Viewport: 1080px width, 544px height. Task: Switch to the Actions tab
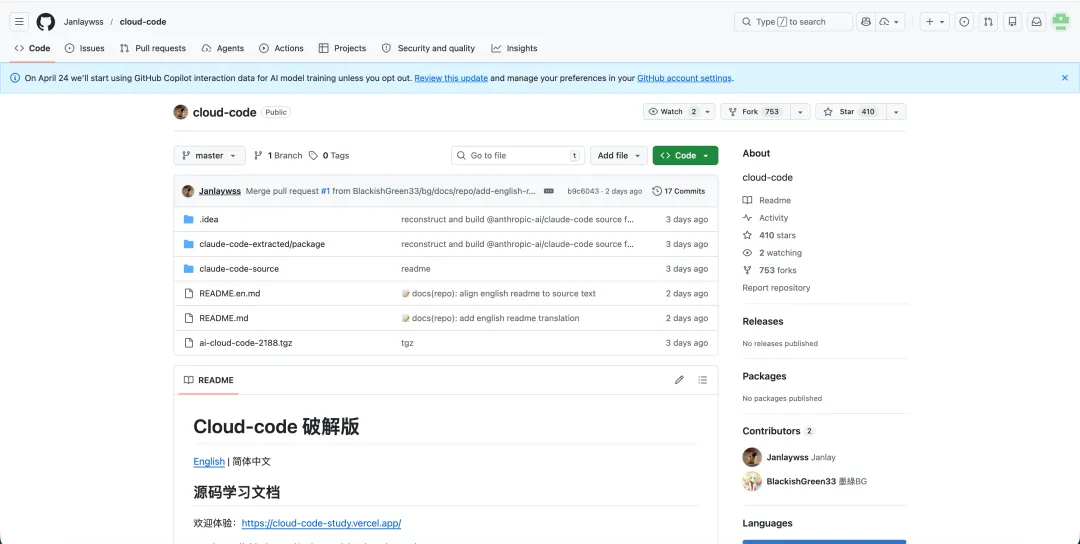click(281, 48)
